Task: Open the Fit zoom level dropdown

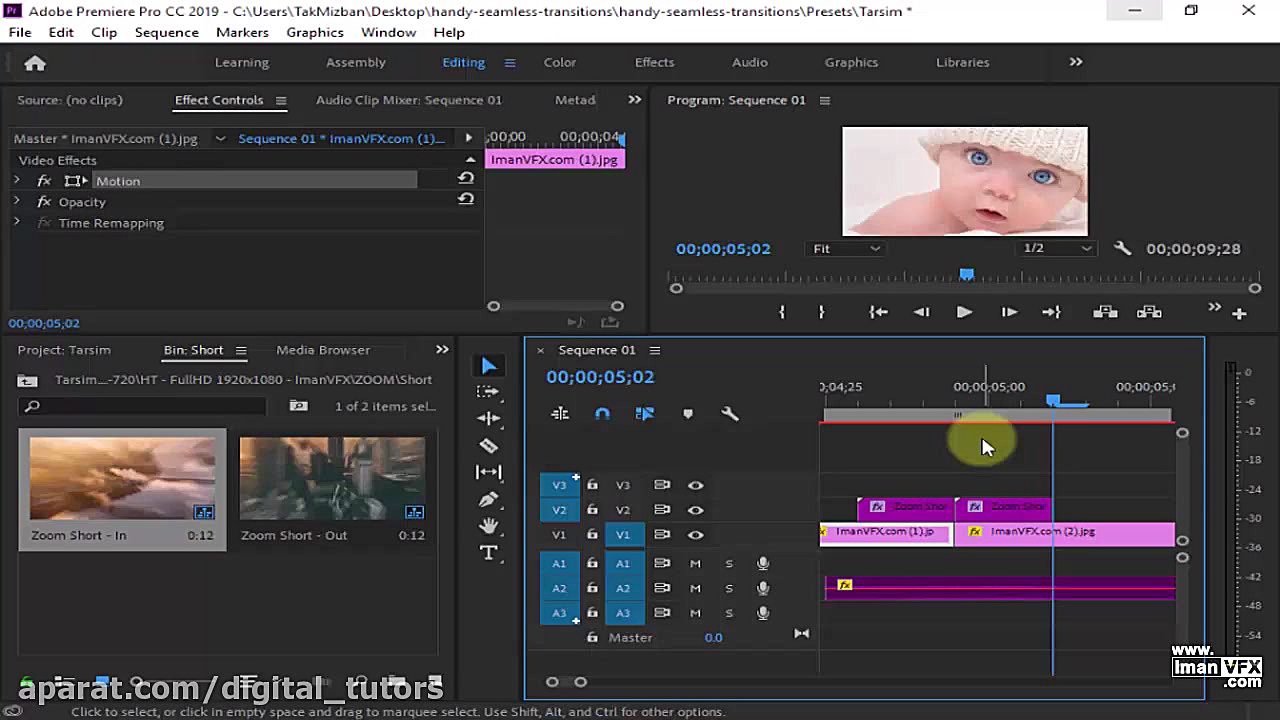Action: tap(846, 249)
